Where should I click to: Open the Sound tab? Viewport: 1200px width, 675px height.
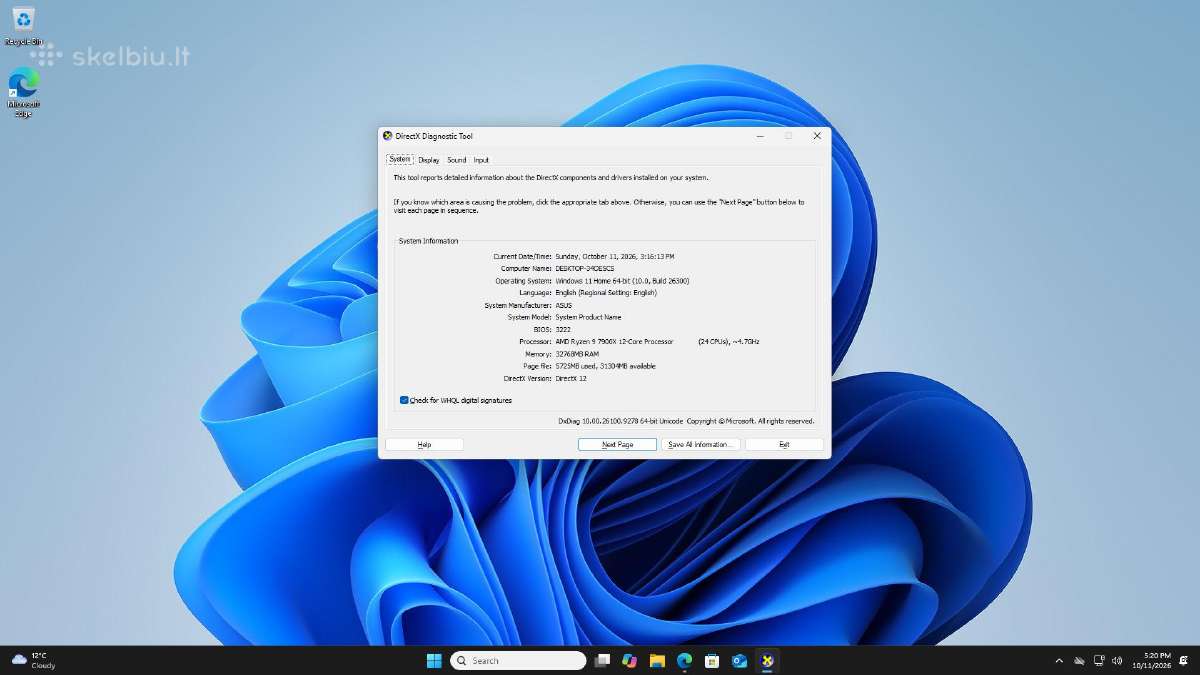[457, 160]
